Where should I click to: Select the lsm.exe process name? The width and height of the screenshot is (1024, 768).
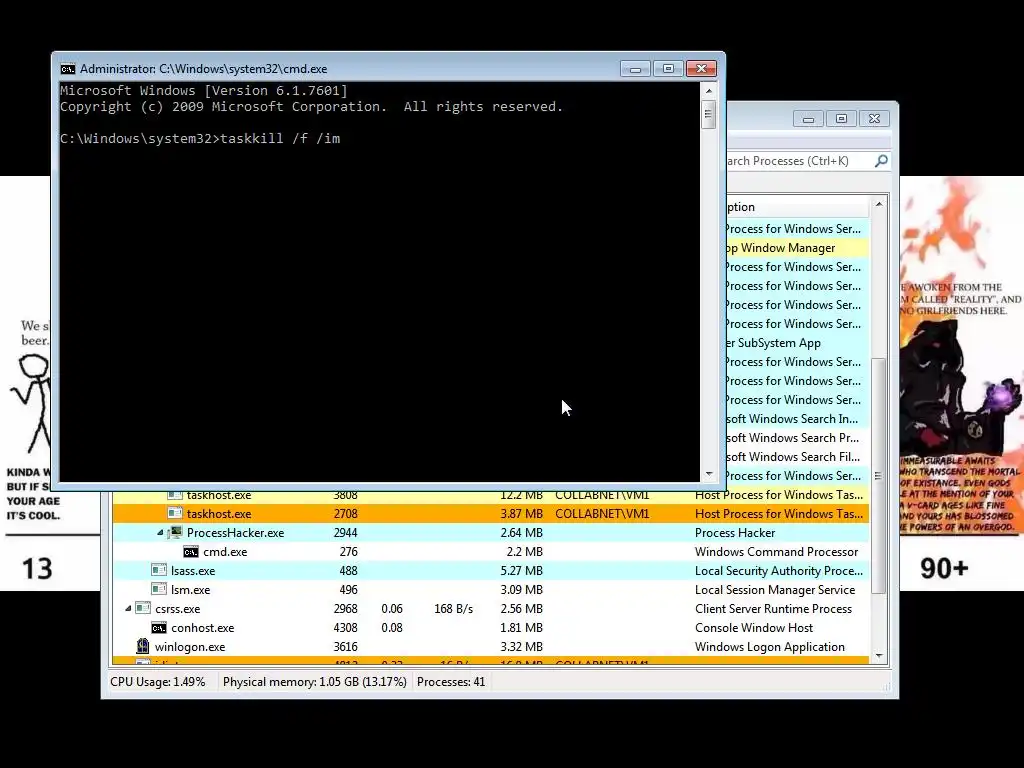point(190,590)
